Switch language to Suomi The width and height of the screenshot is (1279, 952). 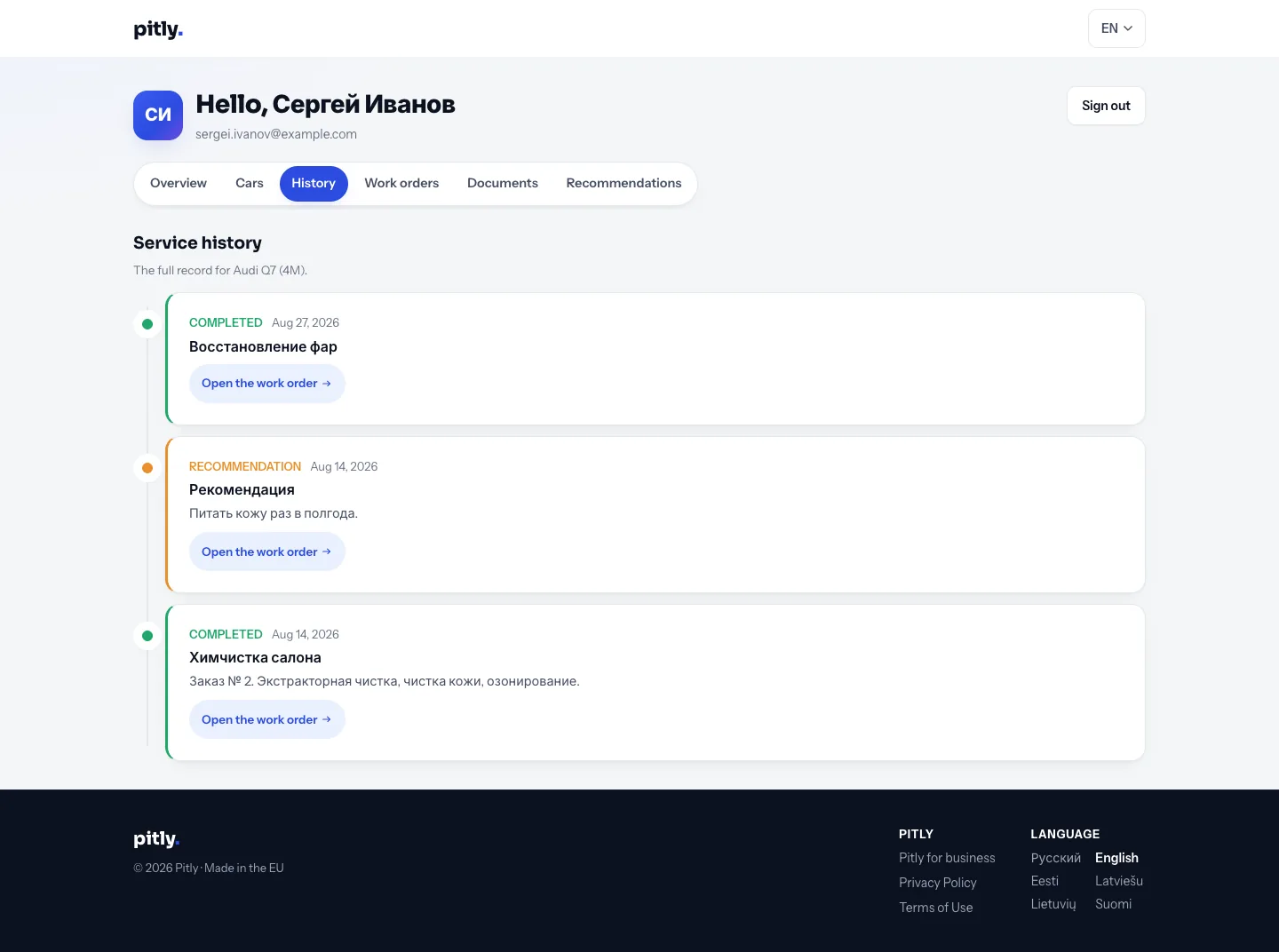tap(1113, 904)
